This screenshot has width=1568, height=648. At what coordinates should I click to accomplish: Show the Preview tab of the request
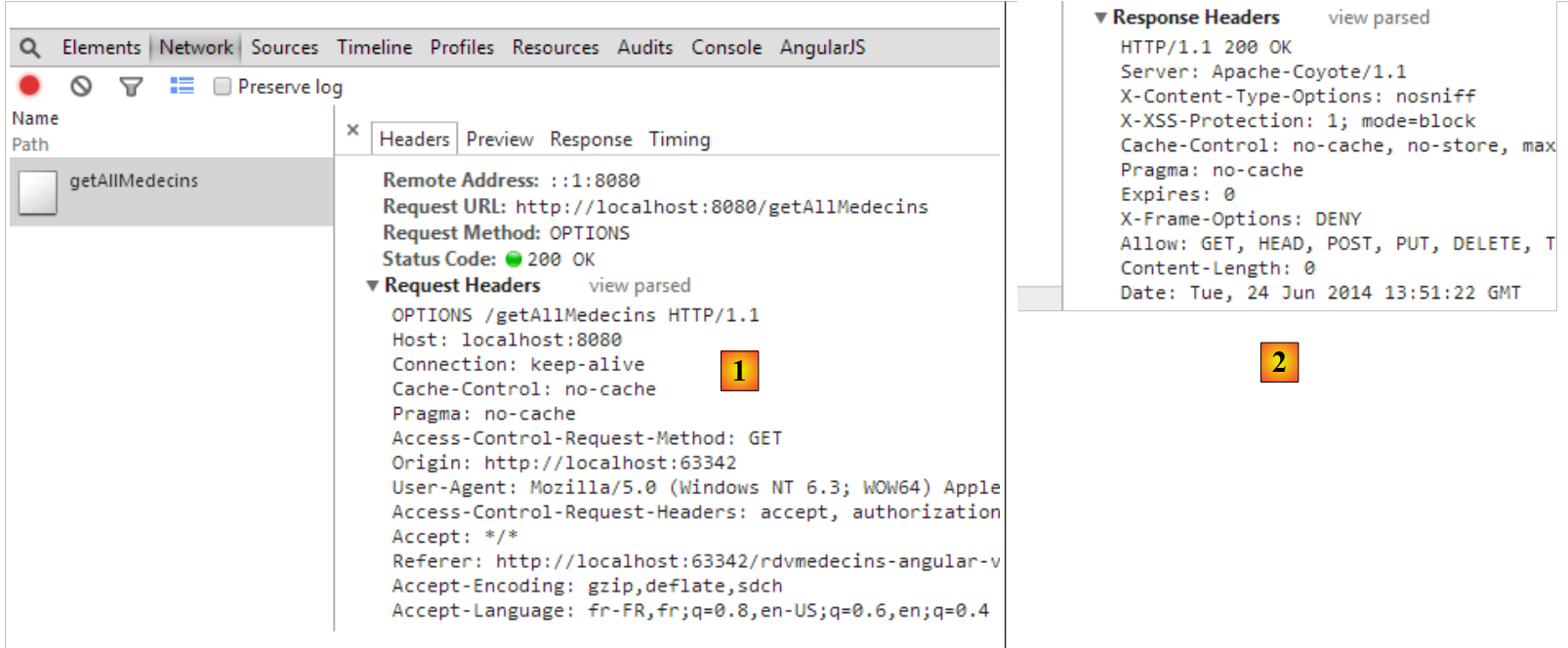[499, 140]
